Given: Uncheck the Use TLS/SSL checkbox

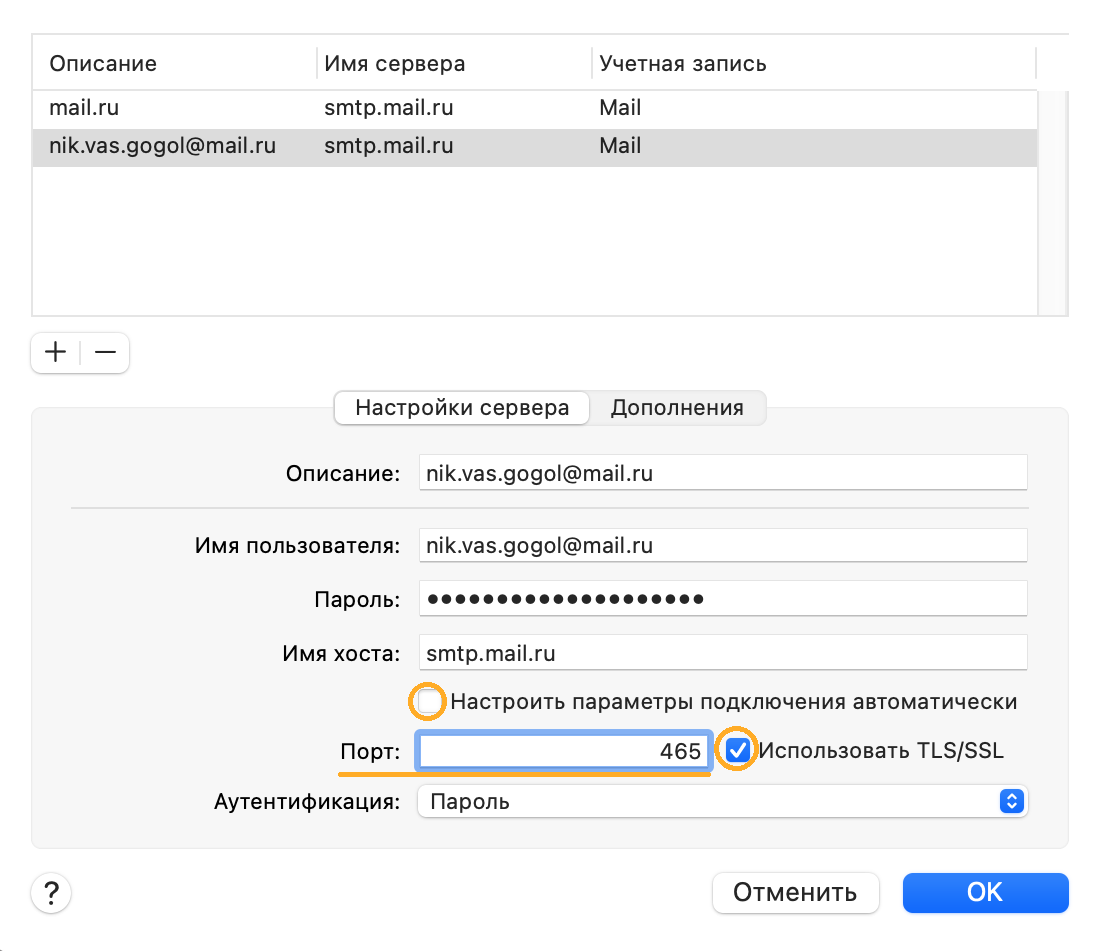Looking at the screenshot, I should coord(737,750).
